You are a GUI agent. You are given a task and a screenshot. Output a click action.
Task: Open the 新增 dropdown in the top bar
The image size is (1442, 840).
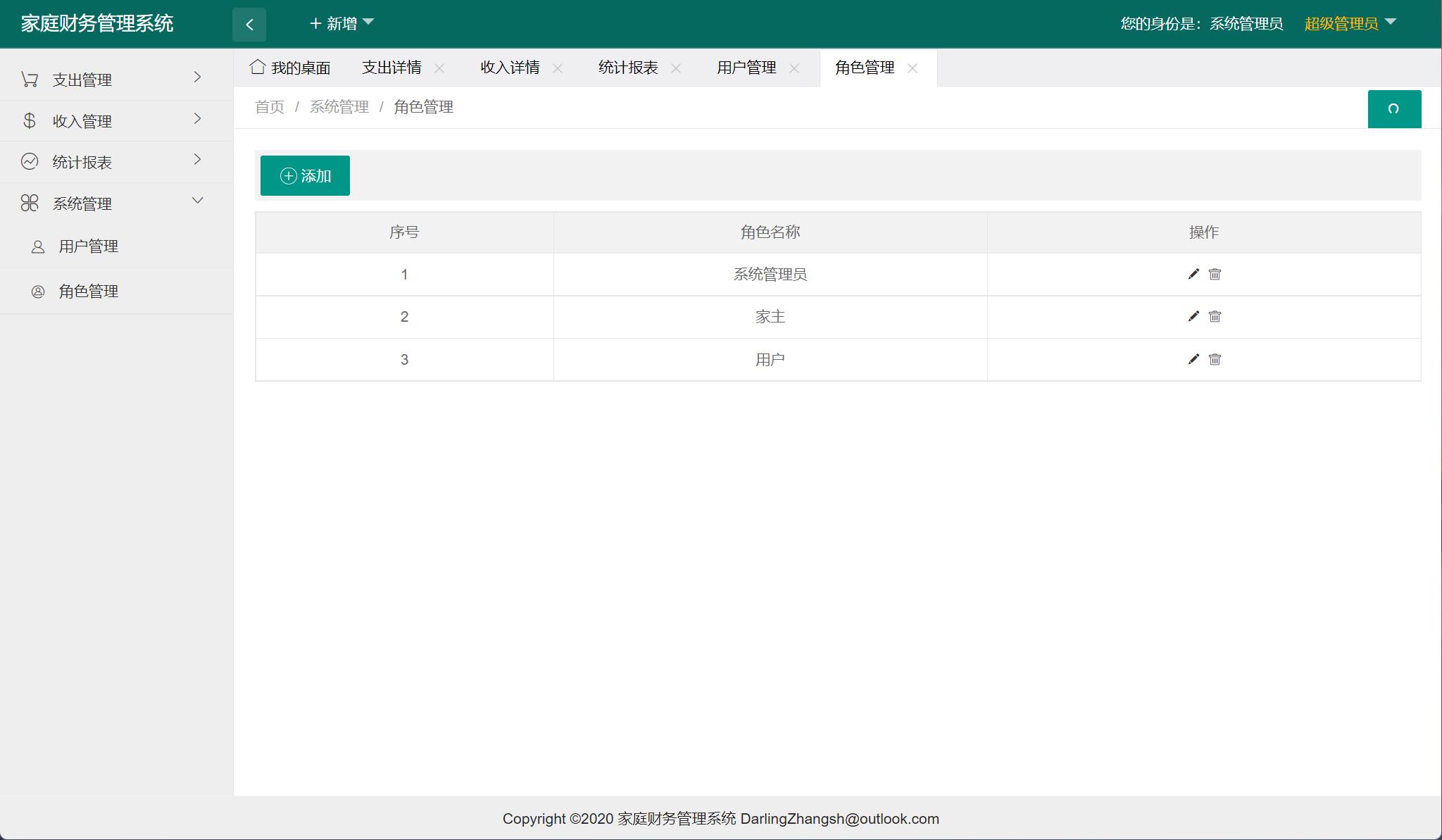[342, 23]
